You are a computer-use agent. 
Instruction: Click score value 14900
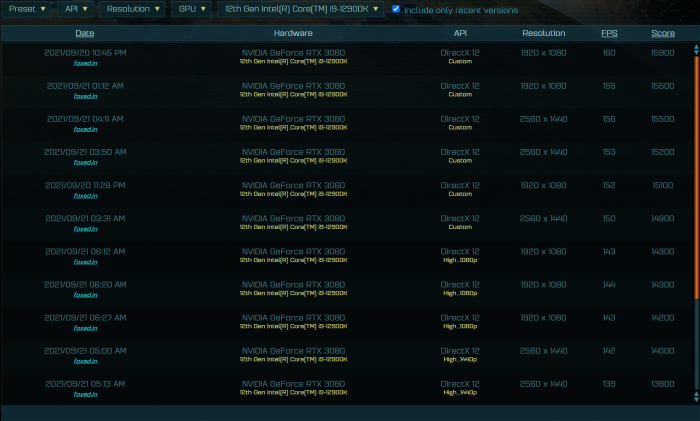coord(662,218)
